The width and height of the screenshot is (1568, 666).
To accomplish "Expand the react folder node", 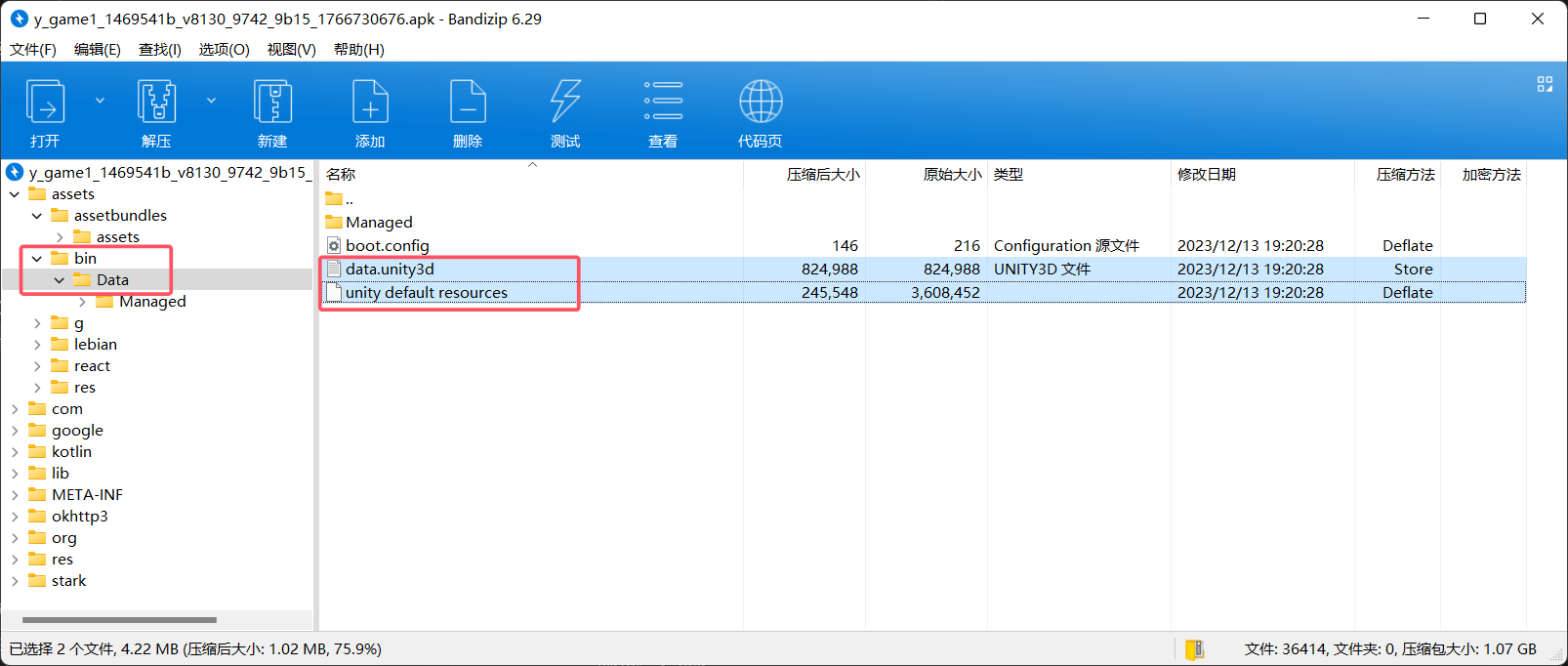I will 37,366.
